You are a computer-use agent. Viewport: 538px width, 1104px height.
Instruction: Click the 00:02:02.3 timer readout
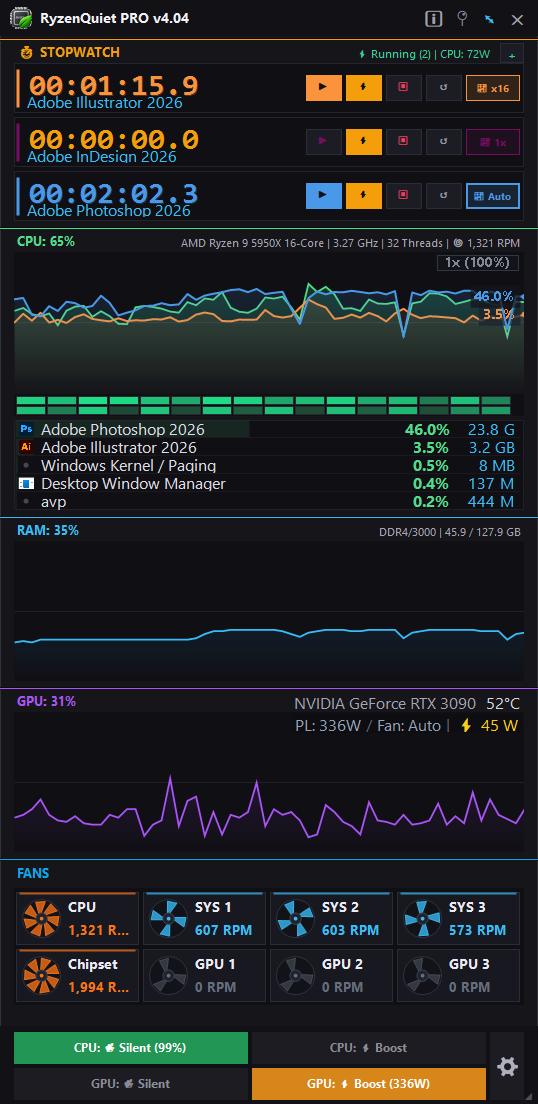(113, 192)
